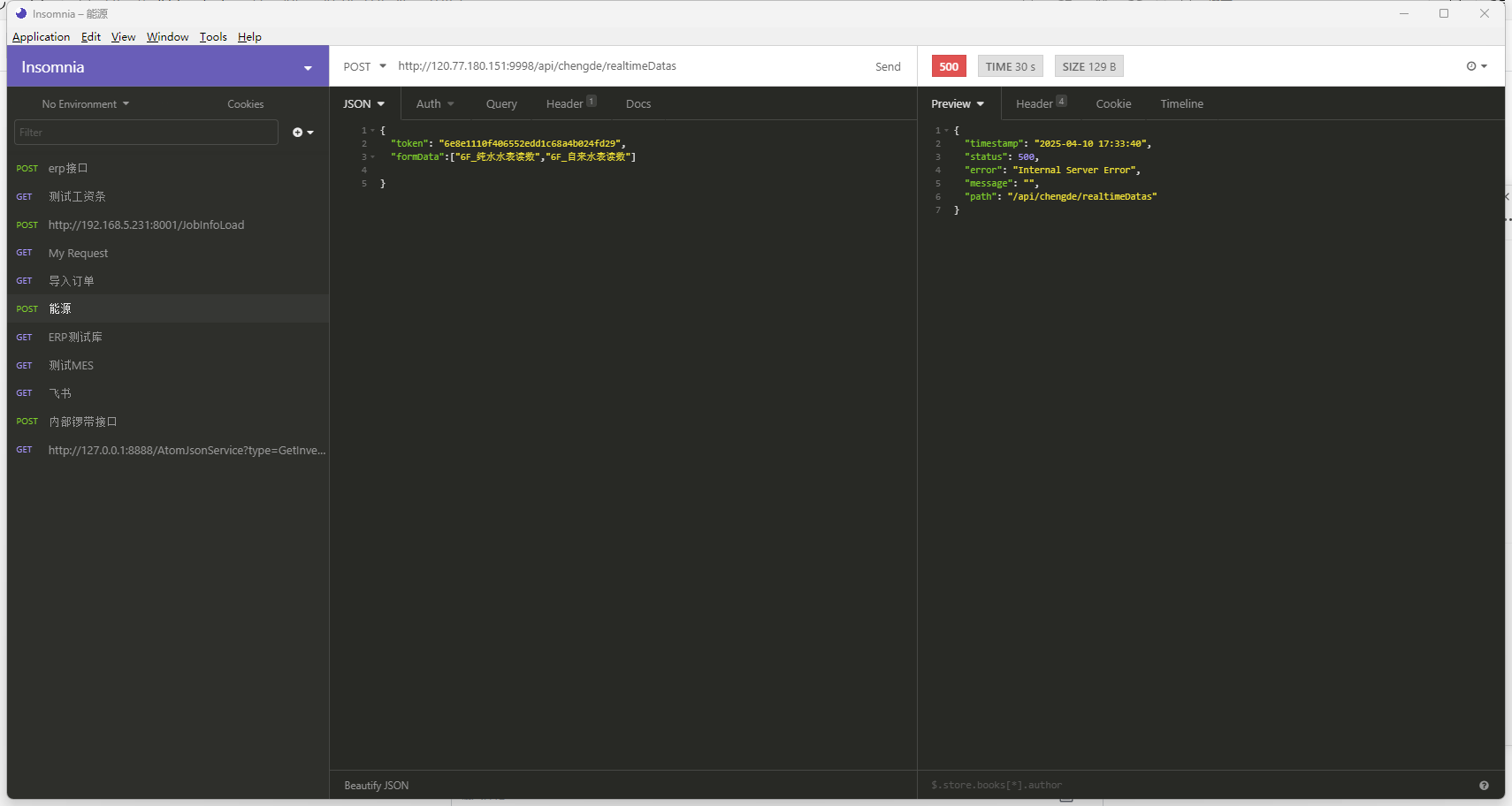
Task: Select the erp接口 POST request
Action: [168, 168]
